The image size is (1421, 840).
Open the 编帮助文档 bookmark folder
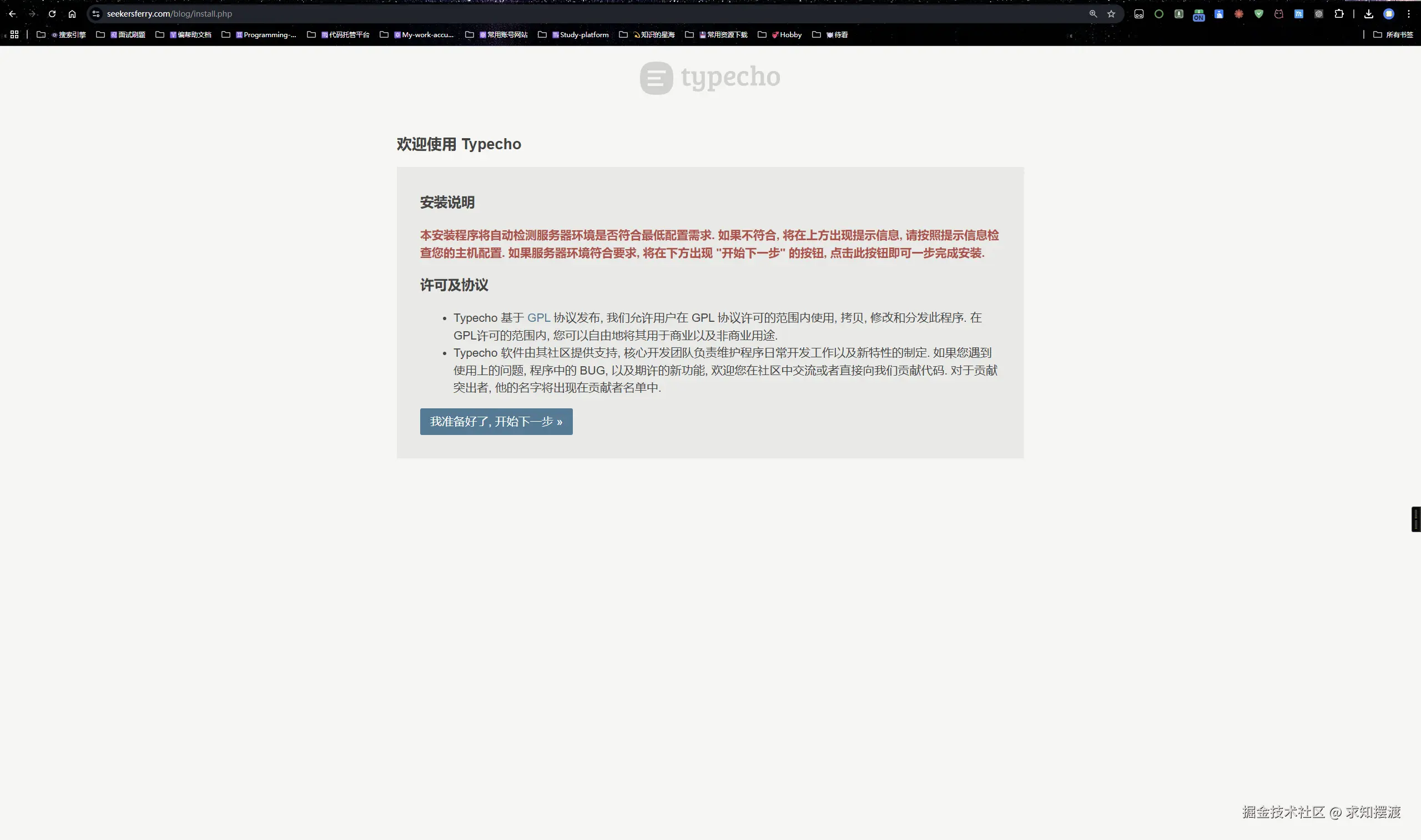pyautogui.click(x=183, y=34)
